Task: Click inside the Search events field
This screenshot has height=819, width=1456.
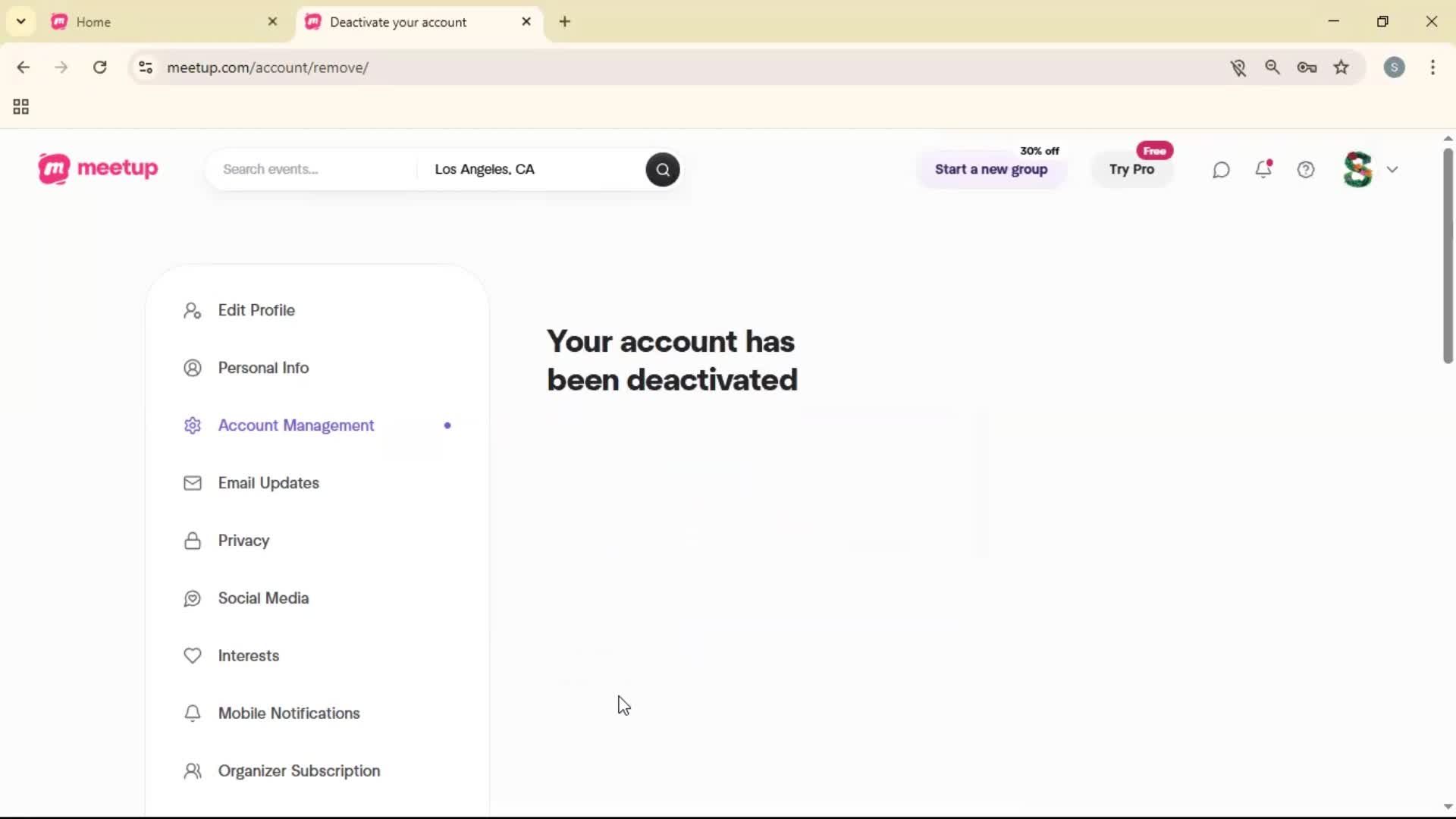Action: [x=311, y=169]
